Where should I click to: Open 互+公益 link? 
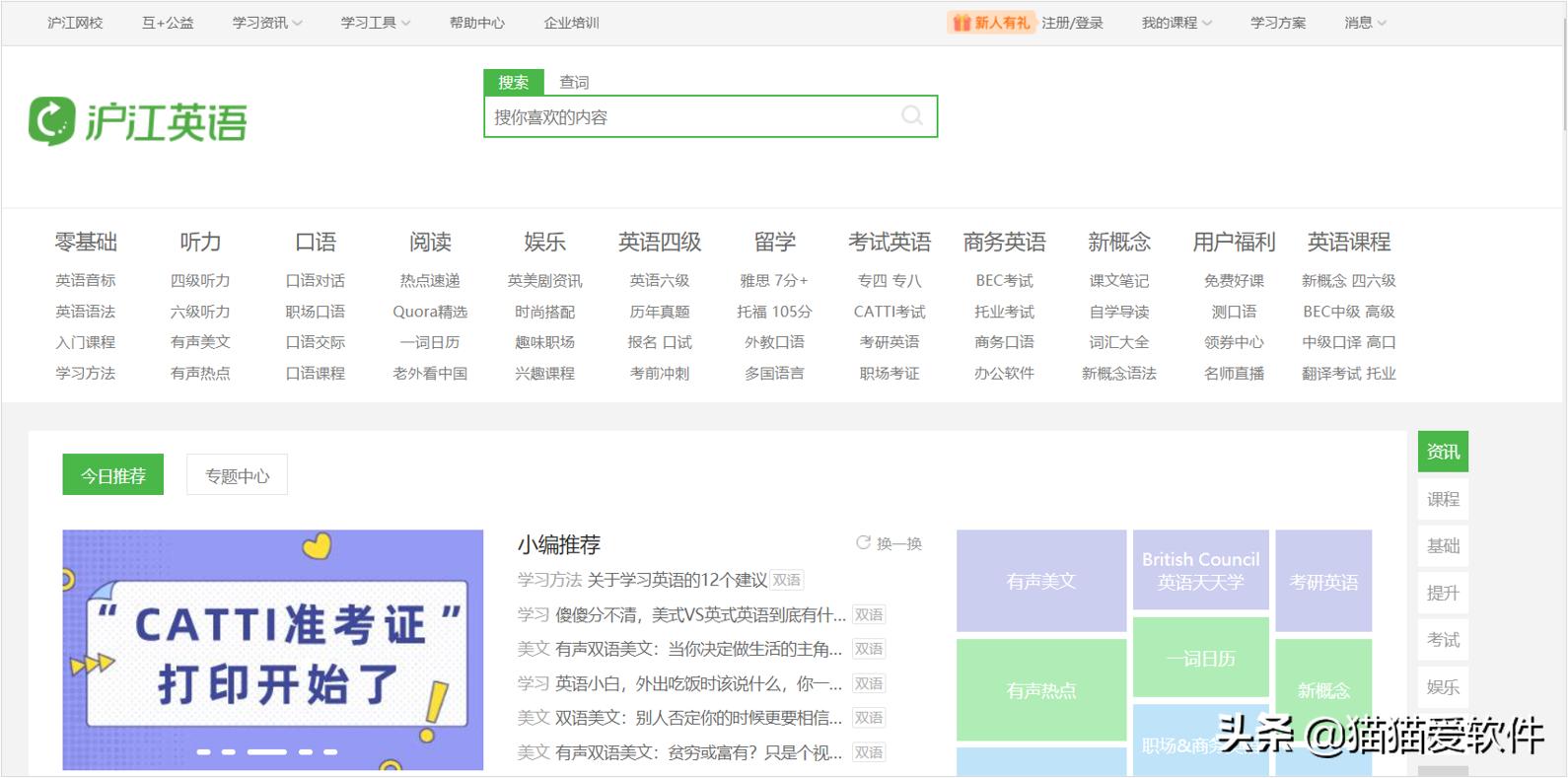tap(168, 23)
